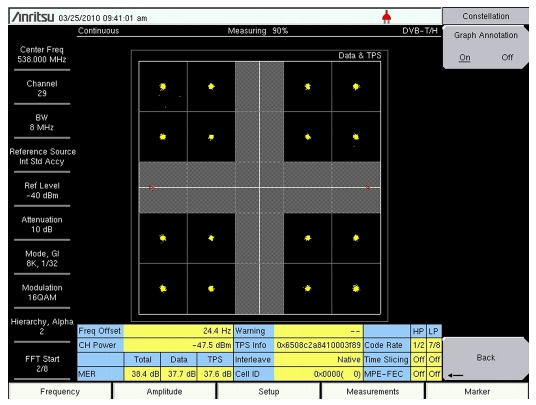Click the left red TPS marker on constellation
The width and height of the screenshot is (536, 405).
(x=151, y=188)
